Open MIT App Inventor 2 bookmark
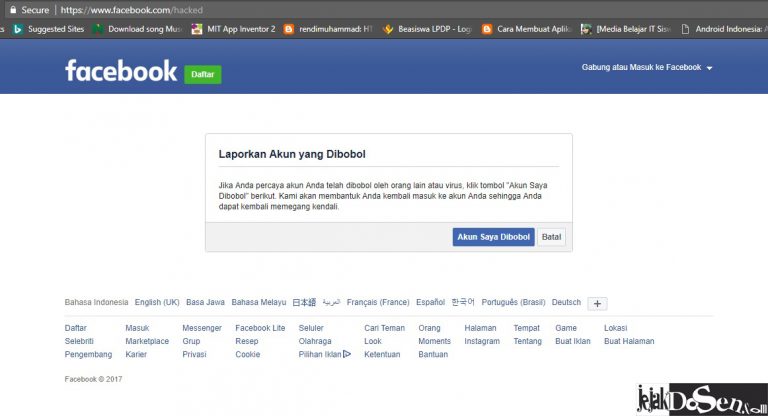Screen dimensions: 768x416 (x=234, y=29)
